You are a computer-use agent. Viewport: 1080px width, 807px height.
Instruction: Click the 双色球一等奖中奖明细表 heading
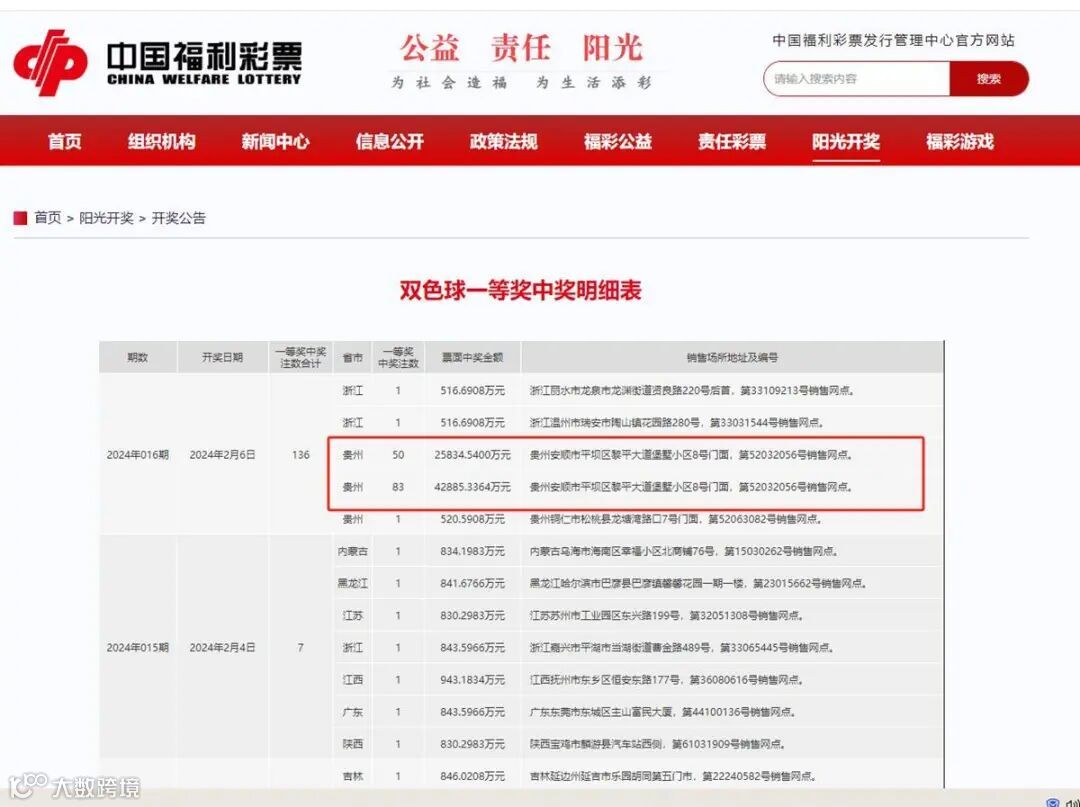click(x=521, y=290)
